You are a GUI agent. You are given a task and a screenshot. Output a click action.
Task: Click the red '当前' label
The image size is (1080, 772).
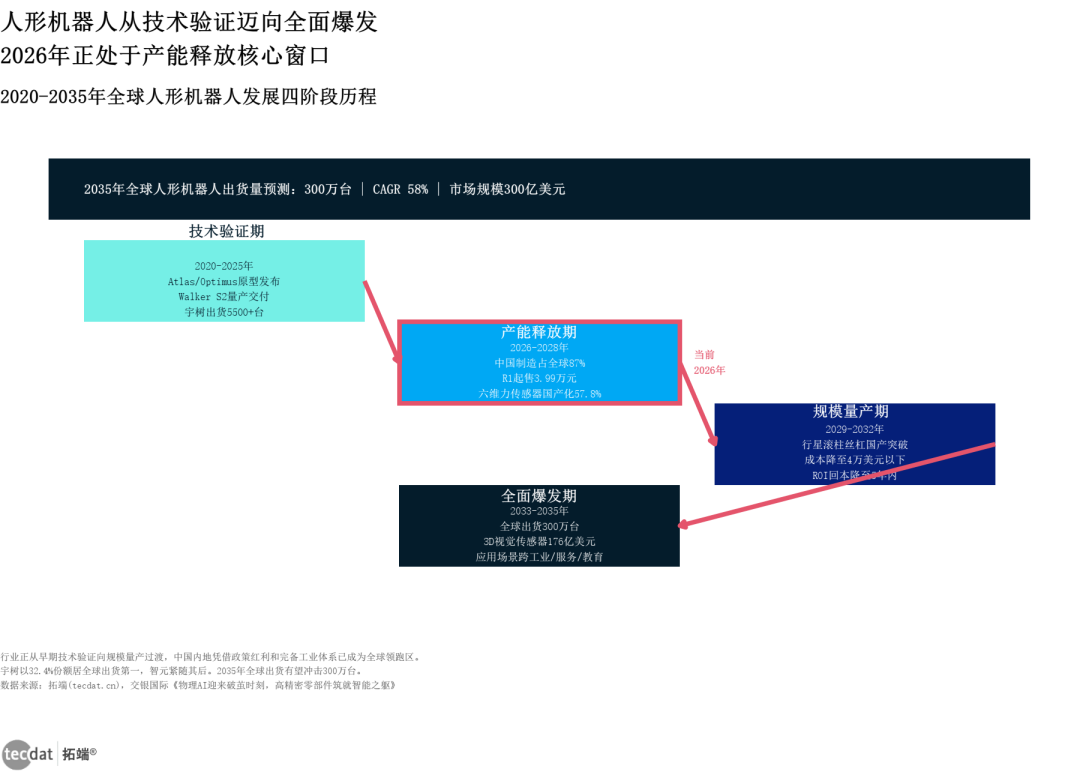[x=704, y=355]
